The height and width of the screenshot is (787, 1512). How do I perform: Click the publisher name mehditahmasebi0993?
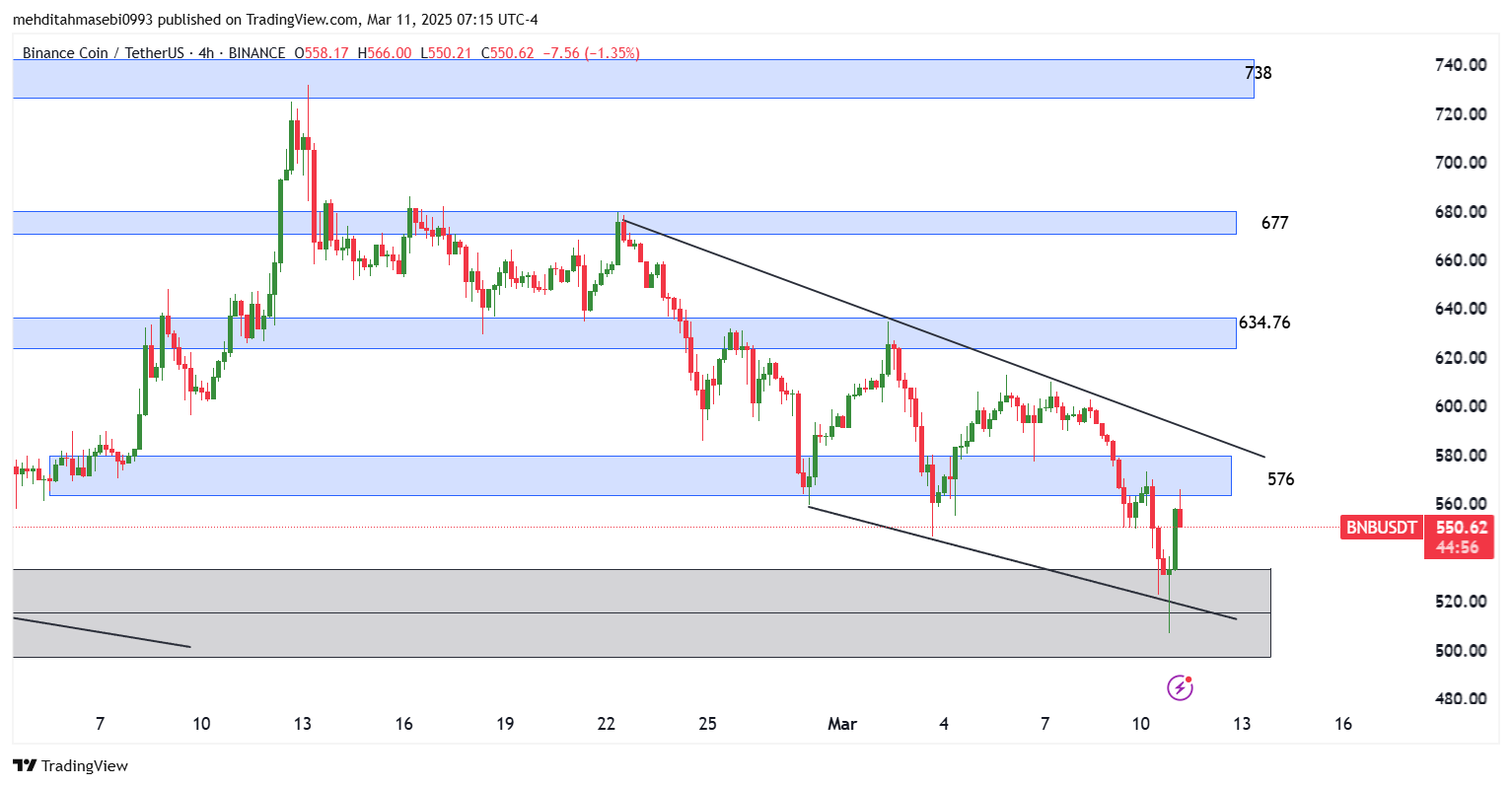pos(83,20)
